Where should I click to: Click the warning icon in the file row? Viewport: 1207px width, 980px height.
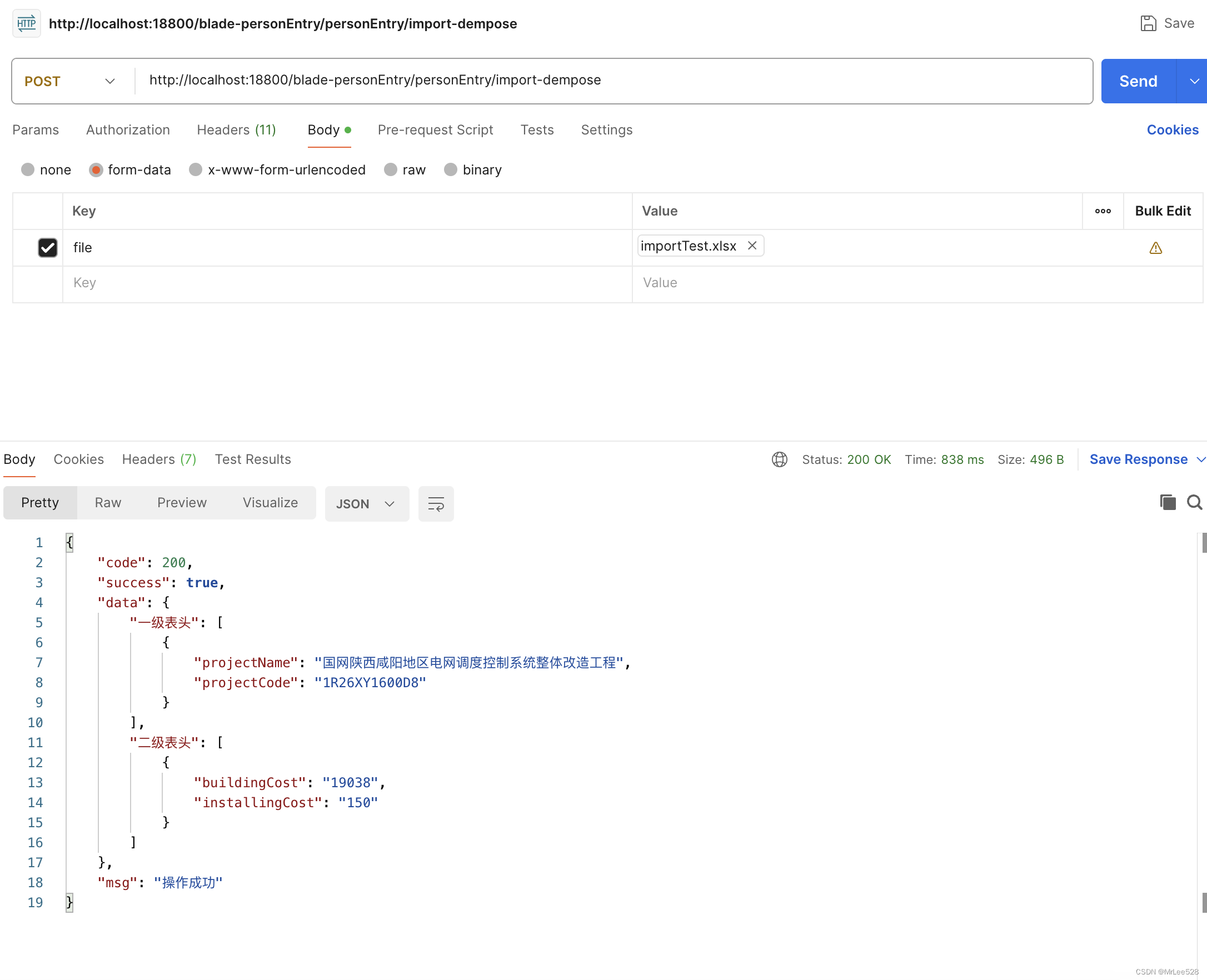point(1156,248)
